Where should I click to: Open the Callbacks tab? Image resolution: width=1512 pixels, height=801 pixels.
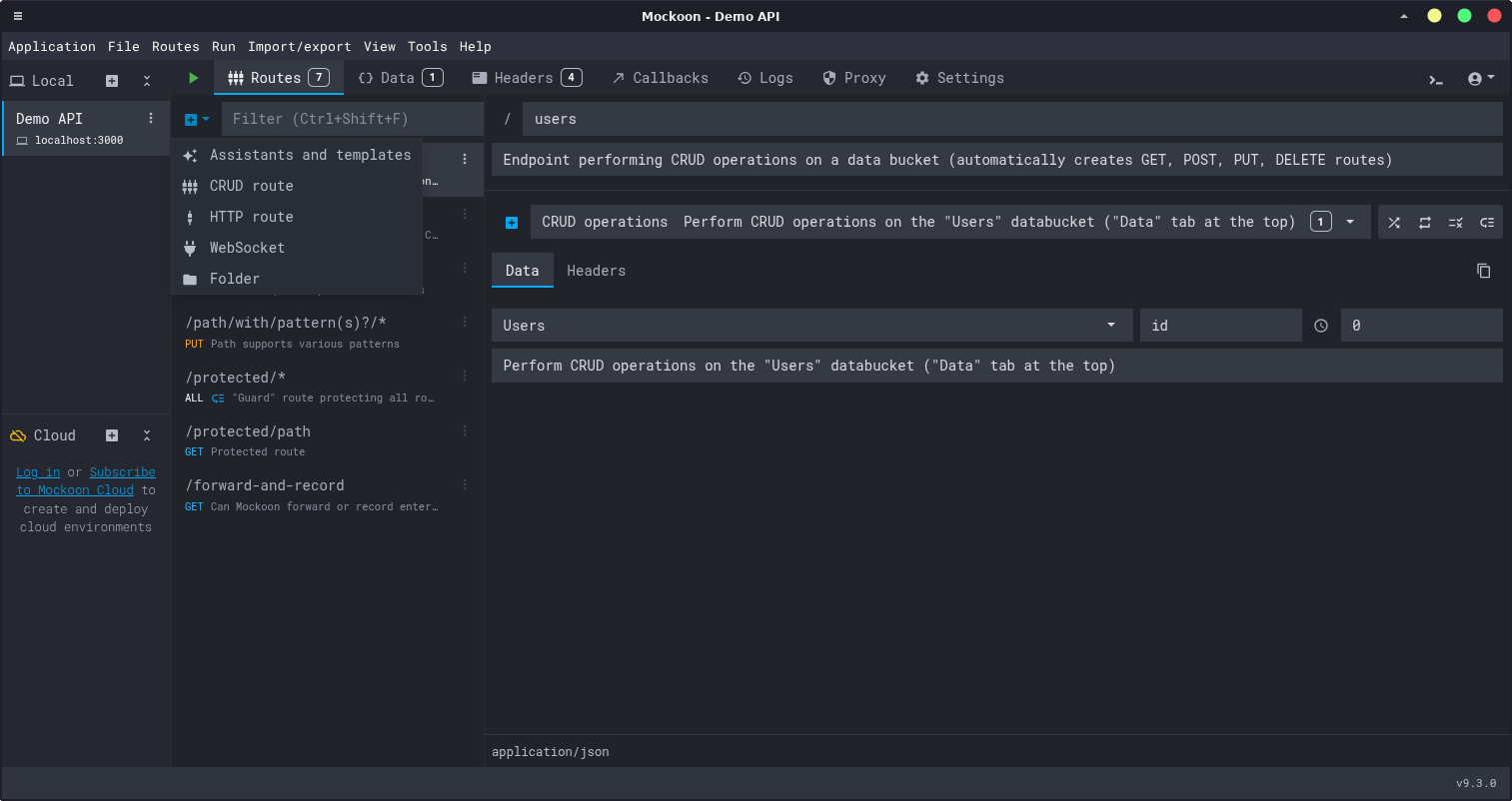pyautogui.click(x=660, y=78)
